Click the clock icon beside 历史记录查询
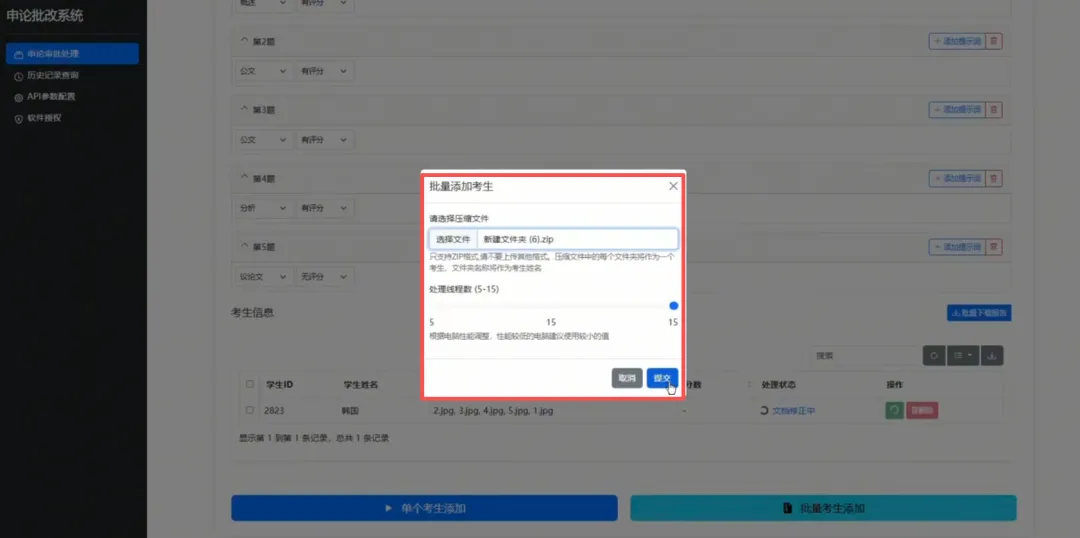 coord(19,76)
